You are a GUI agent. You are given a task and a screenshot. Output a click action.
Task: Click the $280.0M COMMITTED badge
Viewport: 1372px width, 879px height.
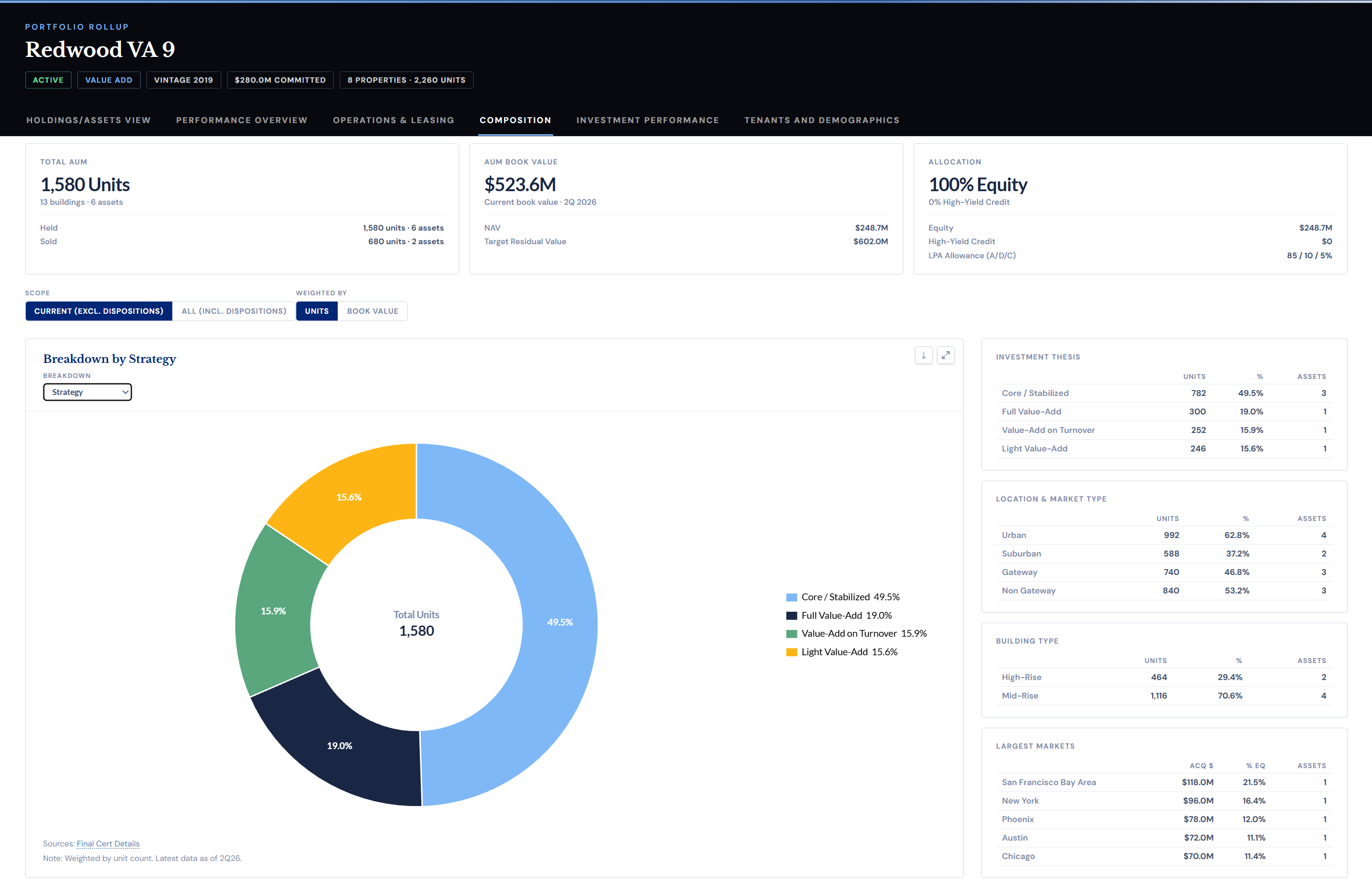pos(280,80)
